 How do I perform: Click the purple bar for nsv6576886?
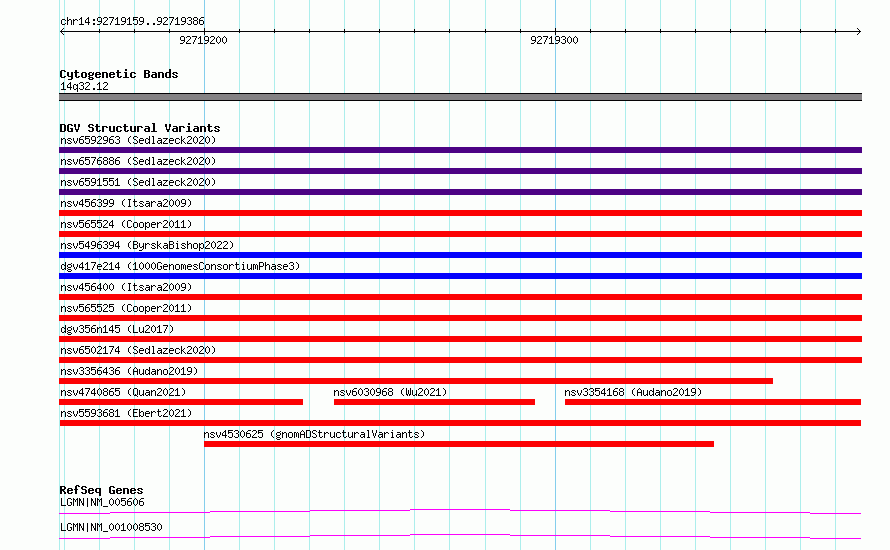point(460,171)
